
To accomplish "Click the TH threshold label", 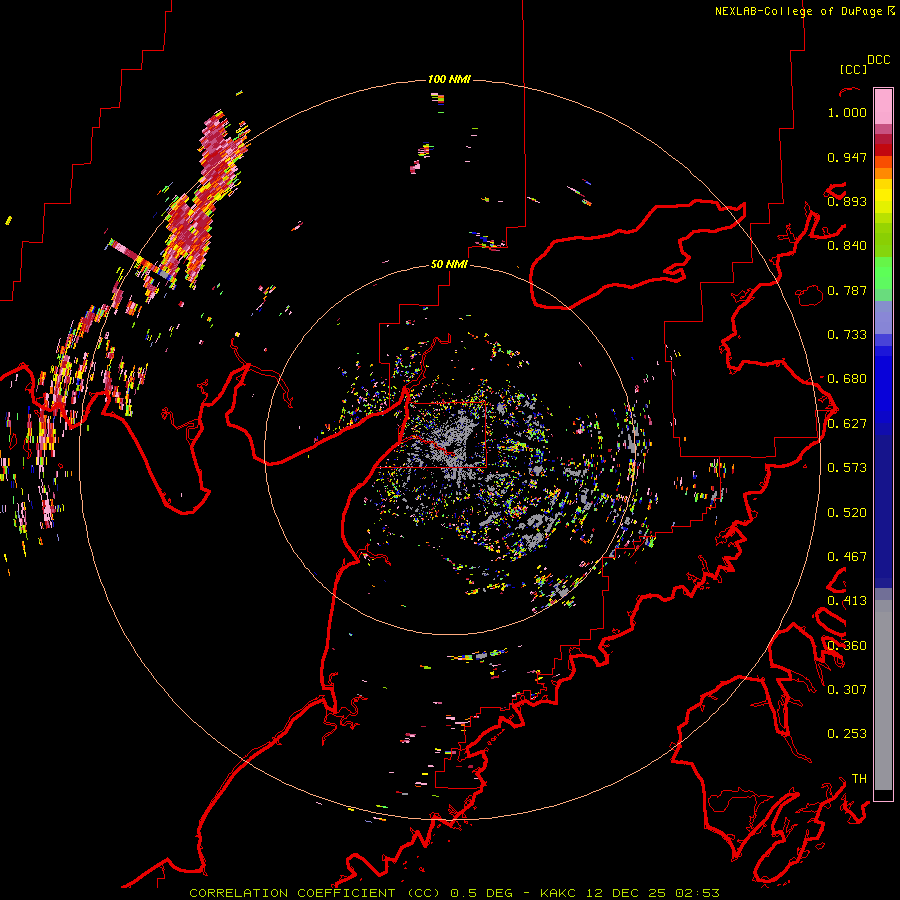I will [859, 779].
